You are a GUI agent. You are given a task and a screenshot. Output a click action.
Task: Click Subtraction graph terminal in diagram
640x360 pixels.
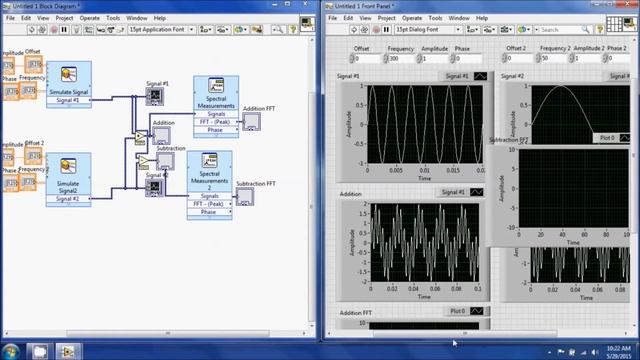165,162
